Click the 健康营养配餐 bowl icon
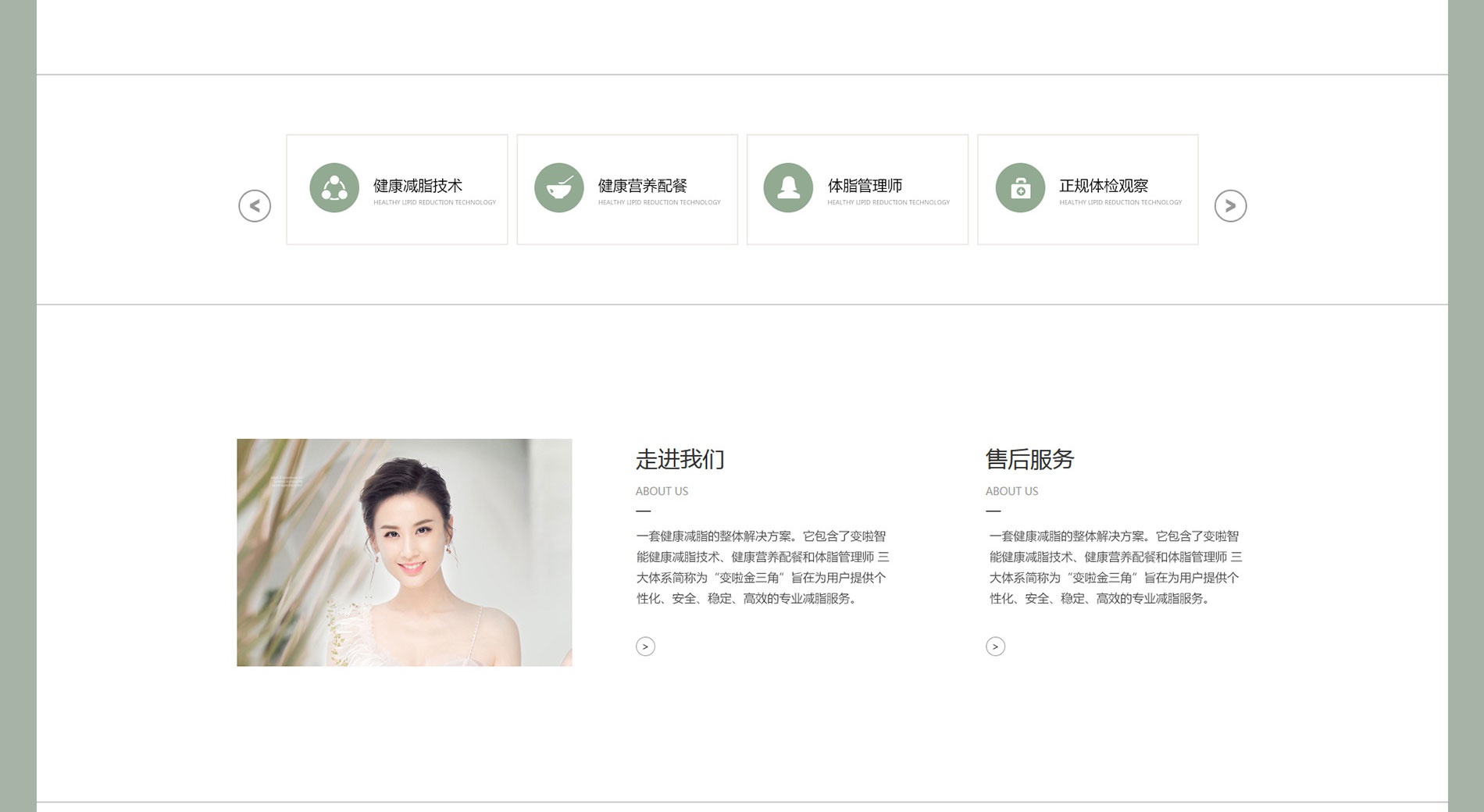 pyautogui.click(x=559, y=187)
